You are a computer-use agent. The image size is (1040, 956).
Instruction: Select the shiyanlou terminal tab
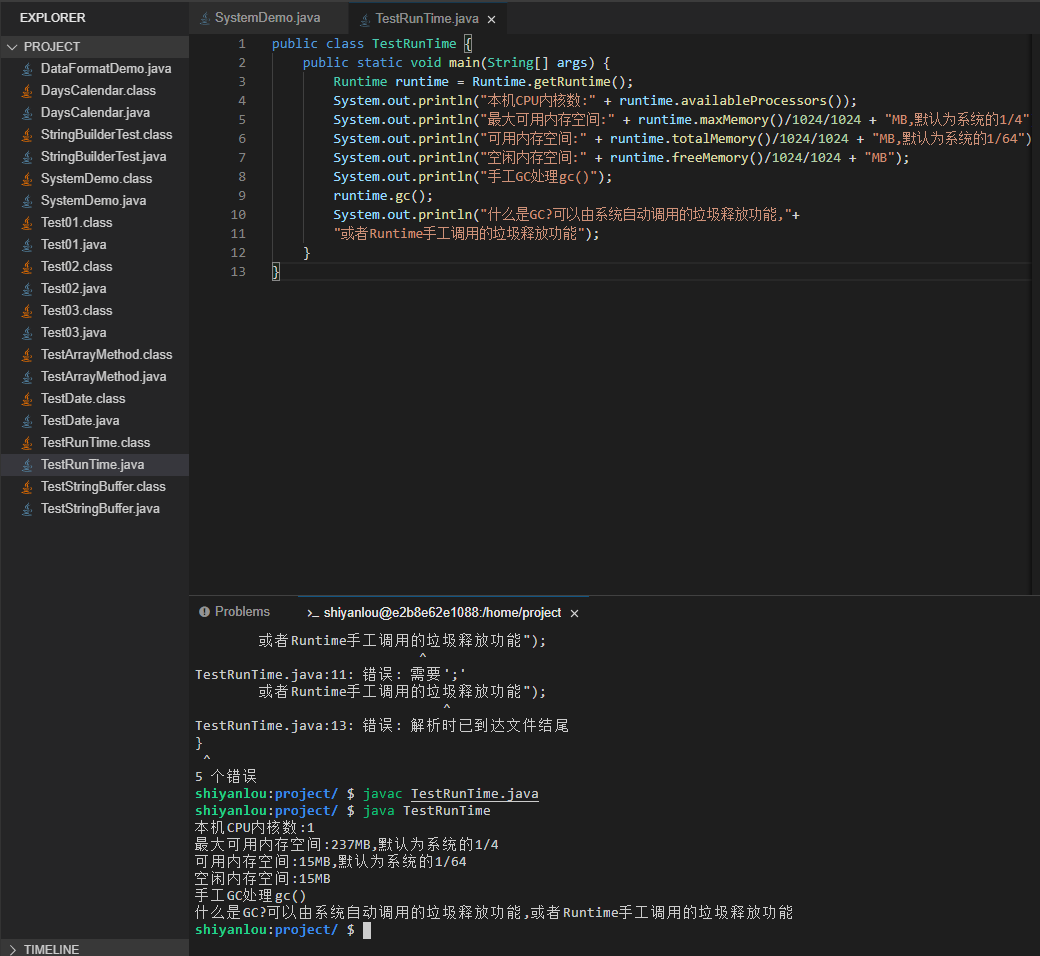(x=442, y=613)
